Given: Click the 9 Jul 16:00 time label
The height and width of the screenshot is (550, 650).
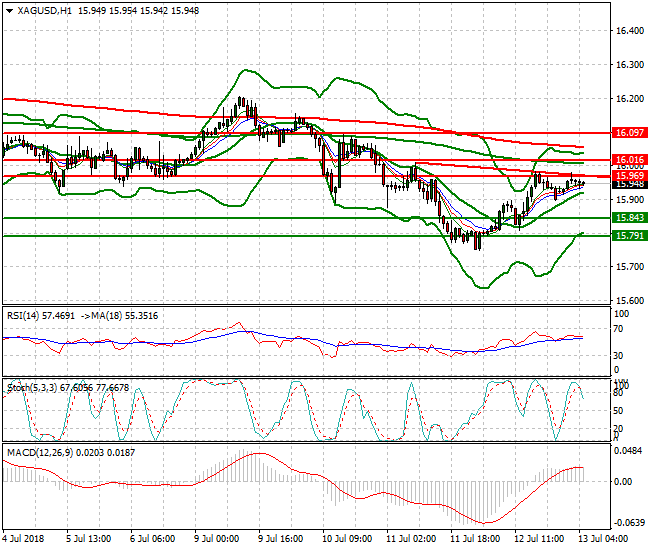Looking at the screenshot, I should tap(281, 539).
